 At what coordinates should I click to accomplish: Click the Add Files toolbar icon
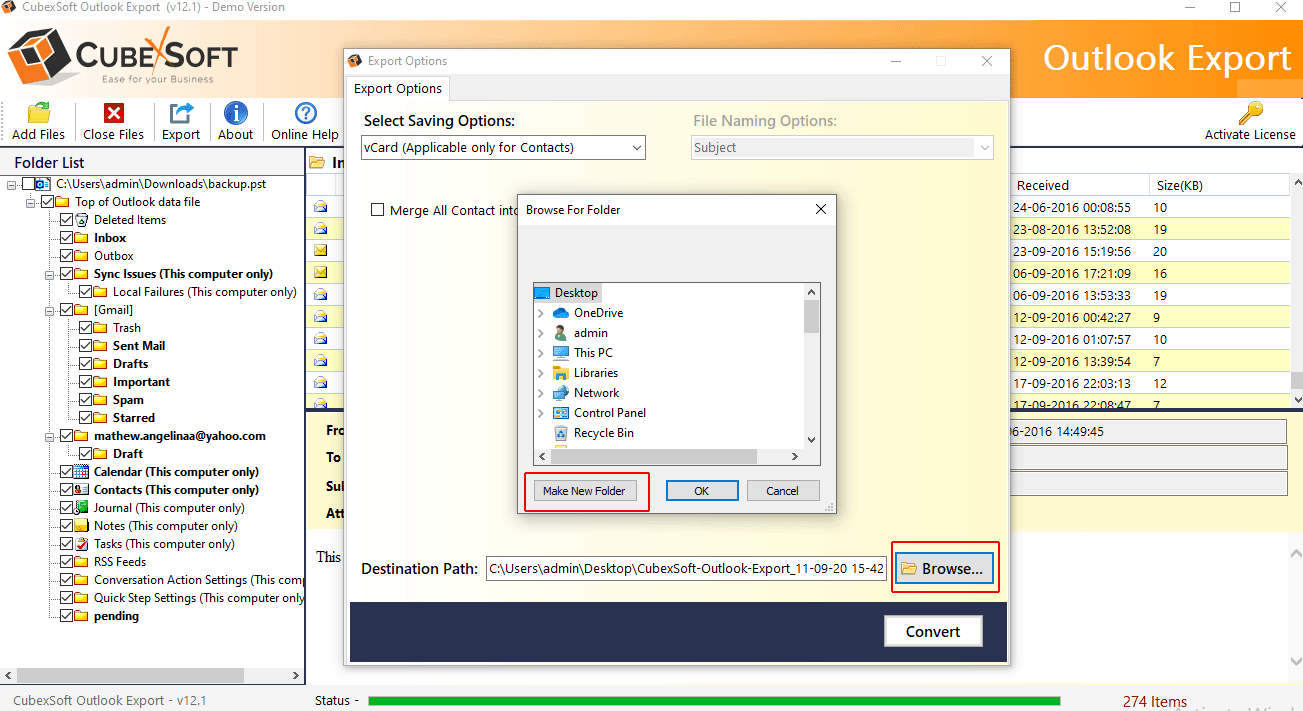click(38, 113)
